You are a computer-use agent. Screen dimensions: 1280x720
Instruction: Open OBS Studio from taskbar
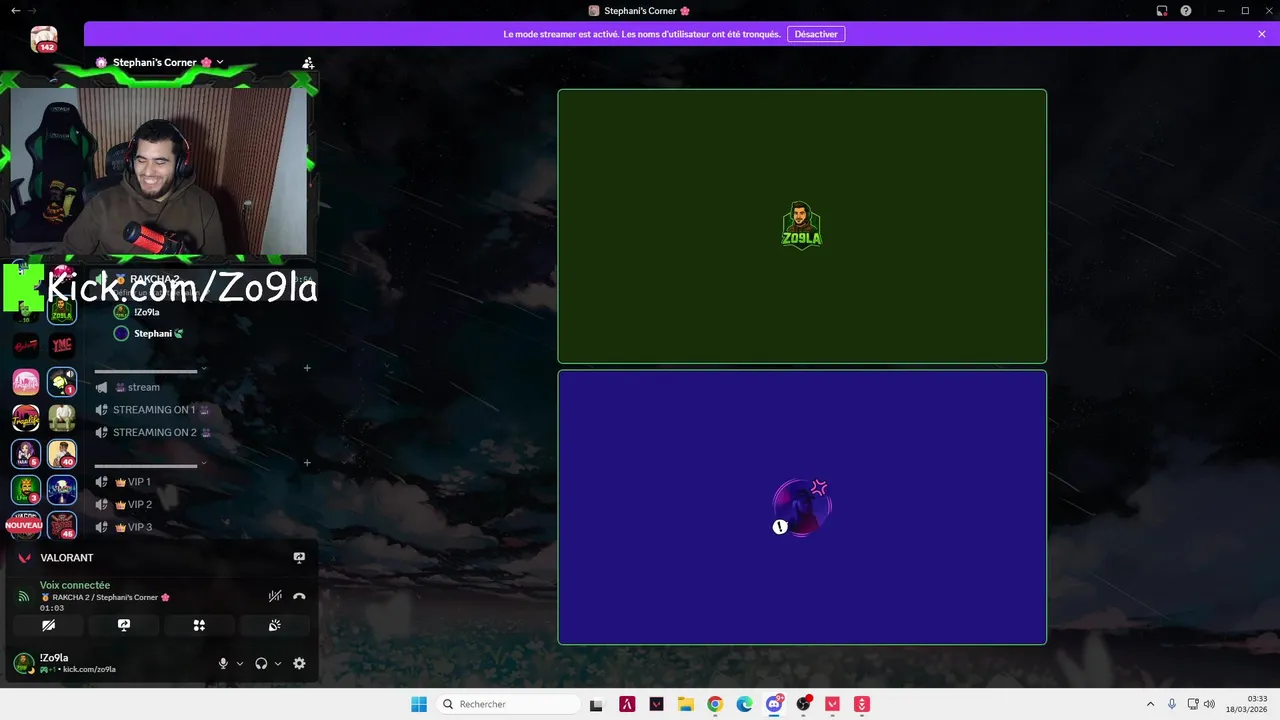803,704
